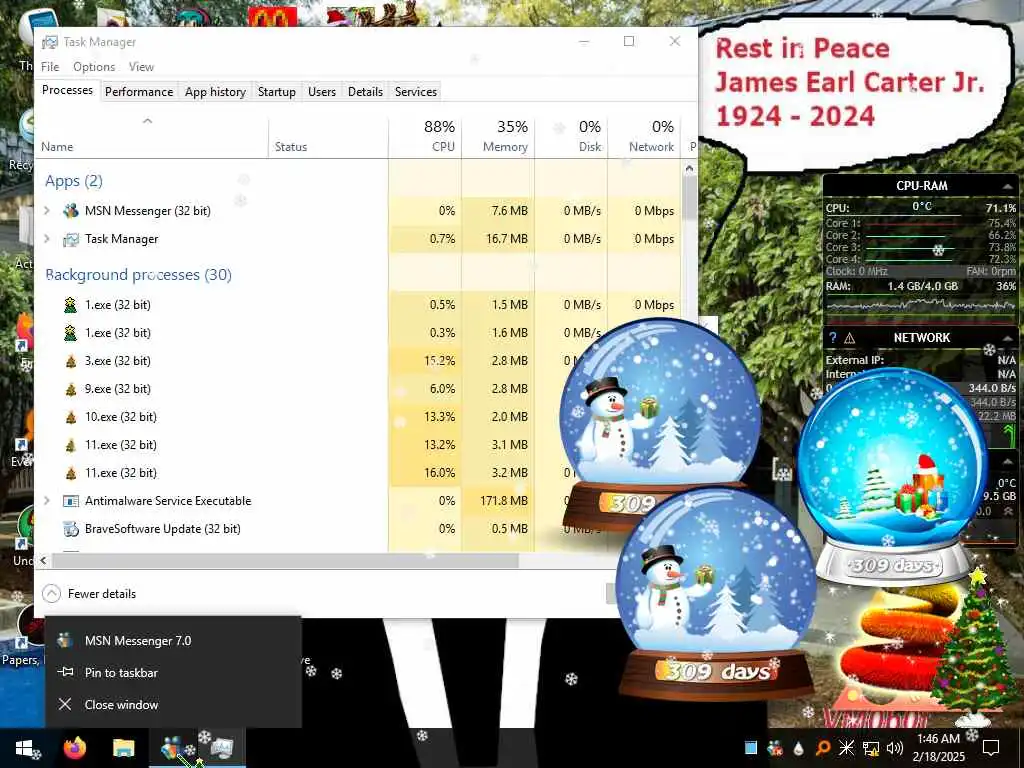This screenshot has width=1024, height=768.
Task: Click the blue square tray icon
Action: [x=751, y=748]
